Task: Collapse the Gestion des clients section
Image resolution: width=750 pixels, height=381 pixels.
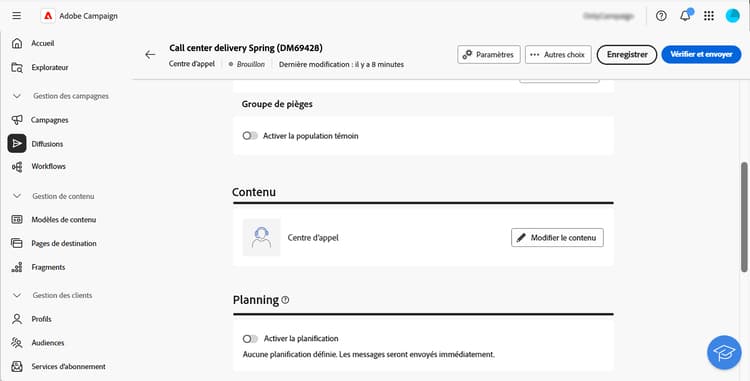Action: (17, 295)
